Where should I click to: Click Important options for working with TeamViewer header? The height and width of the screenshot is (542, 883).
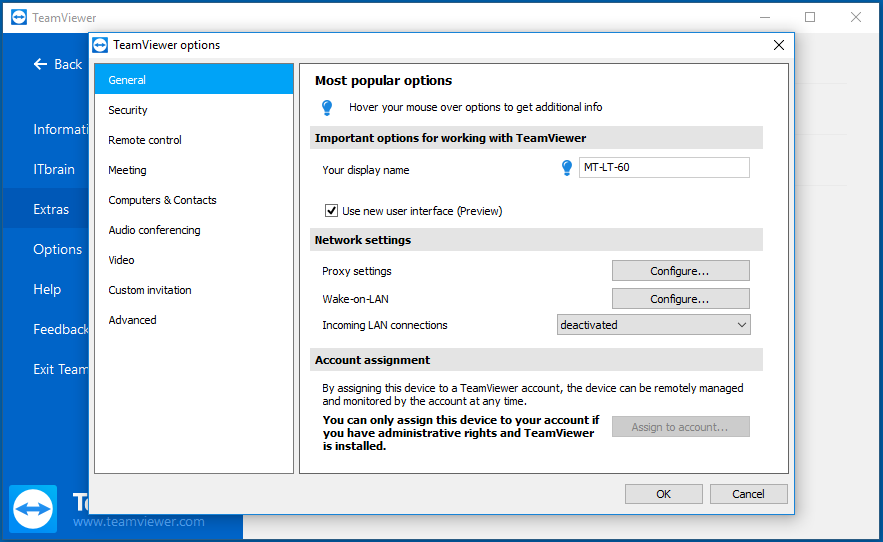(536, 138)
